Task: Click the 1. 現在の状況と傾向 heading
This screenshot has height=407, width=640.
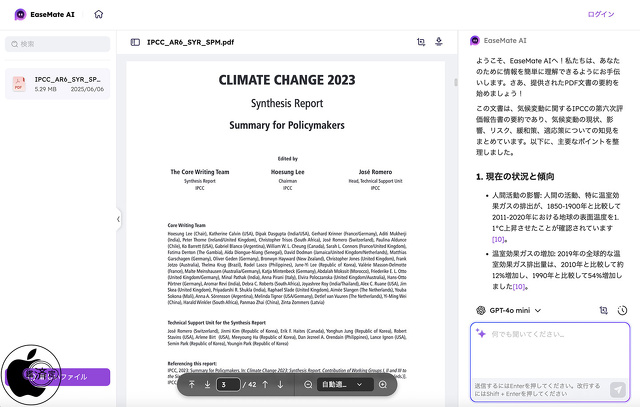Action: coord(515,176)
